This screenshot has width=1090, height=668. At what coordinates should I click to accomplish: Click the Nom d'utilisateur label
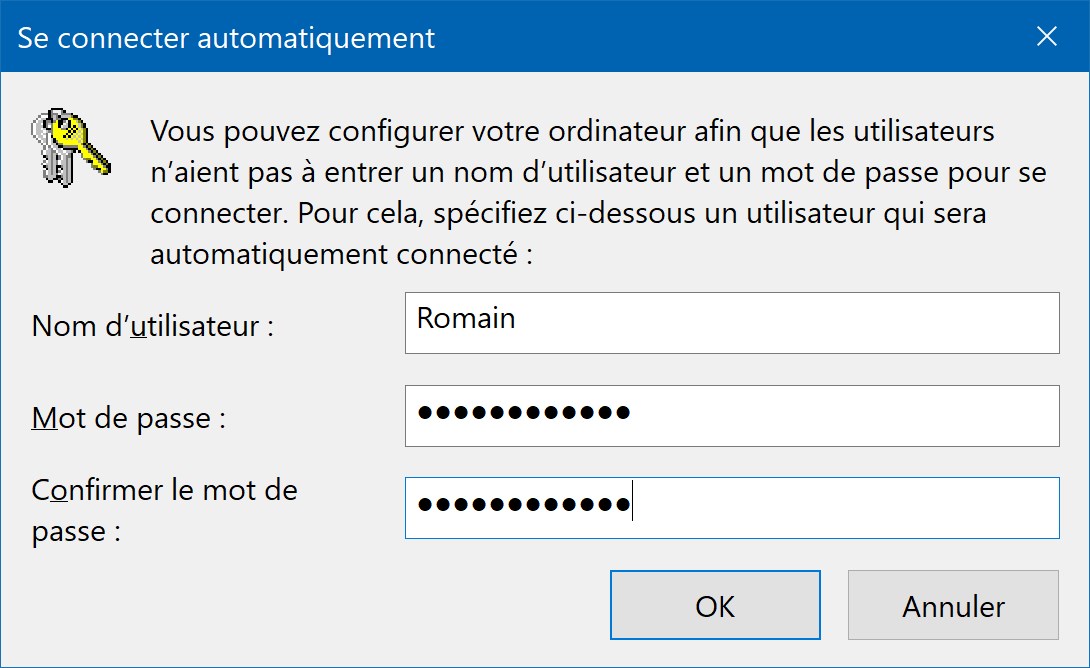click(153, 325)
